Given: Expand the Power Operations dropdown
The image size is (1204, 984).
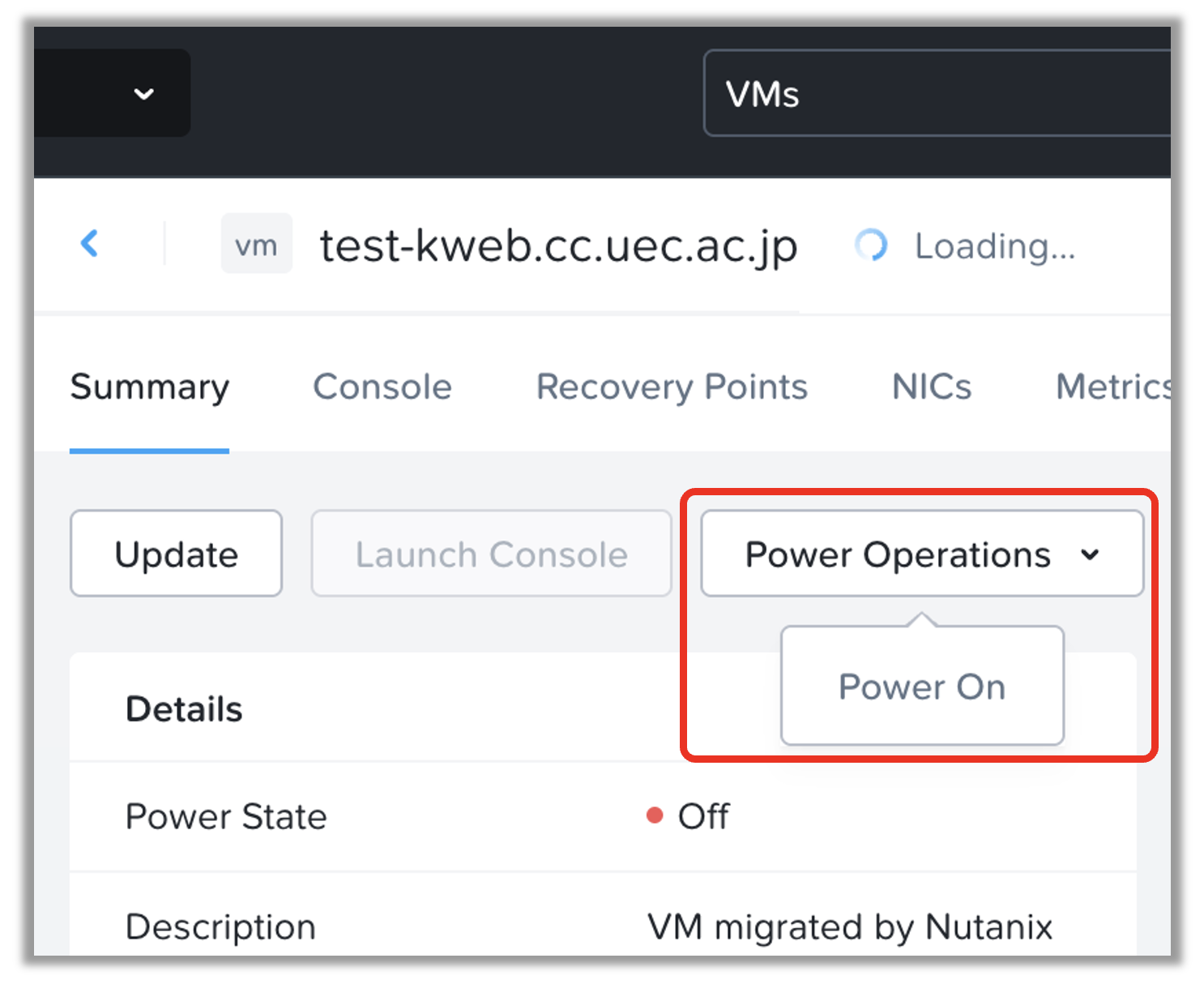Looking at the screenshot, I should point(922,554).
